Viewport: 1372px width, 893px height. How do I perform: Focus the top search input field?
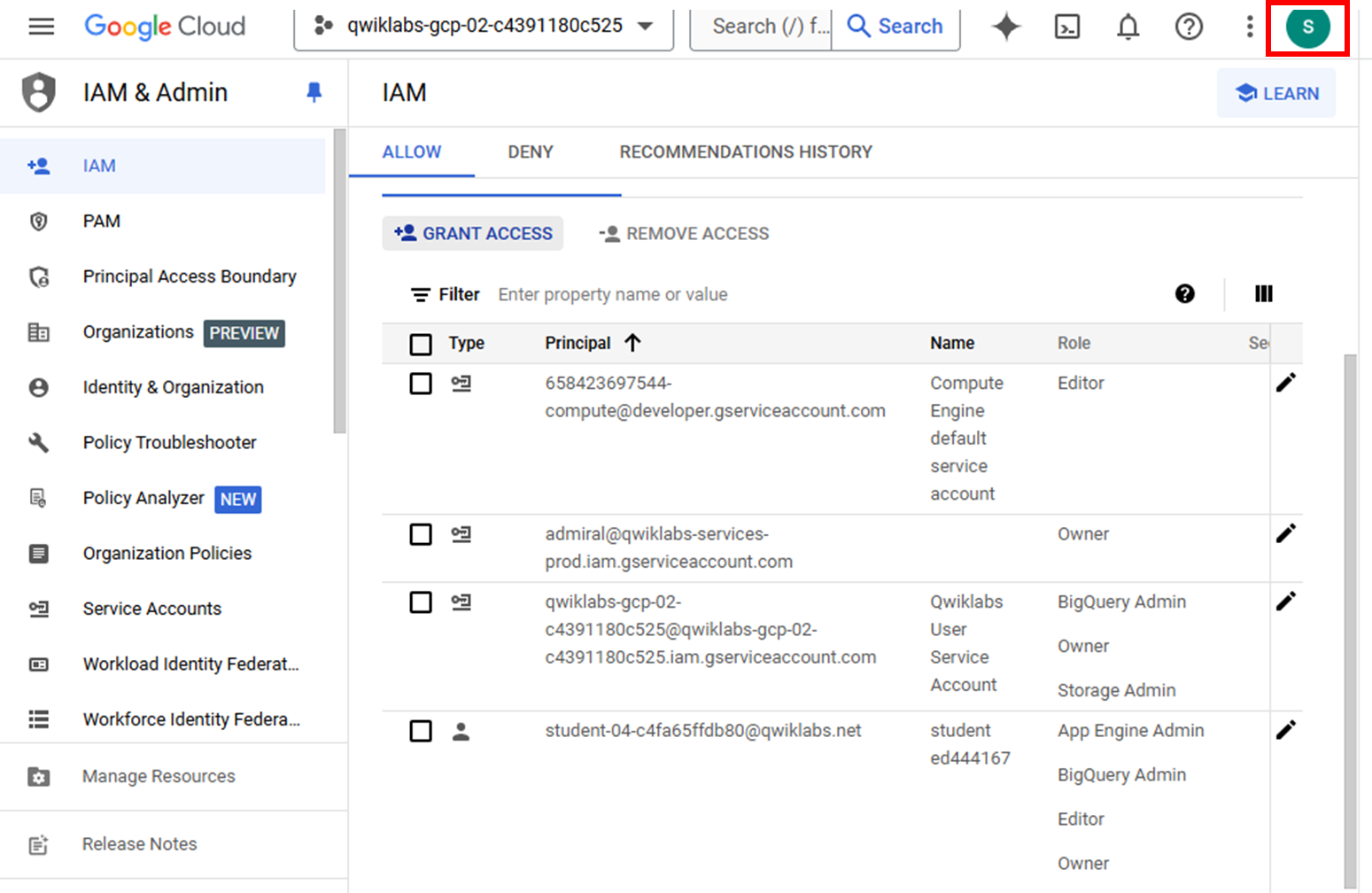tap(761, 27)
